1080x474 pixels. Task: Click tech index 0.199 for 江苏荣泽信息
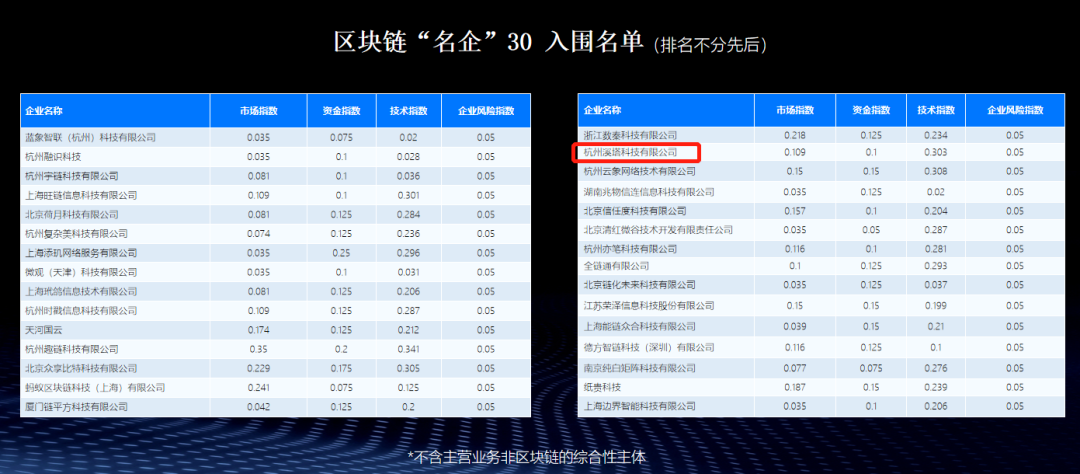point(935,305)
